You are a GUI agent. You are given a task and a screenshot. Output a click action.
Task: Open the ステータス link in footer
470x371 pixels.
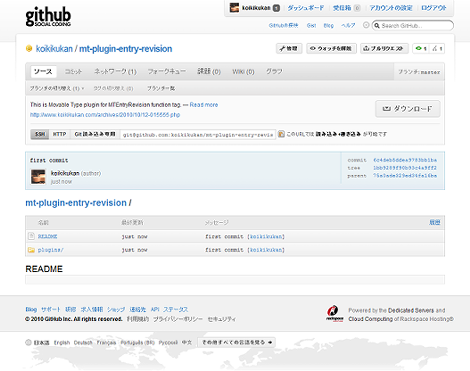click(175, 309)
